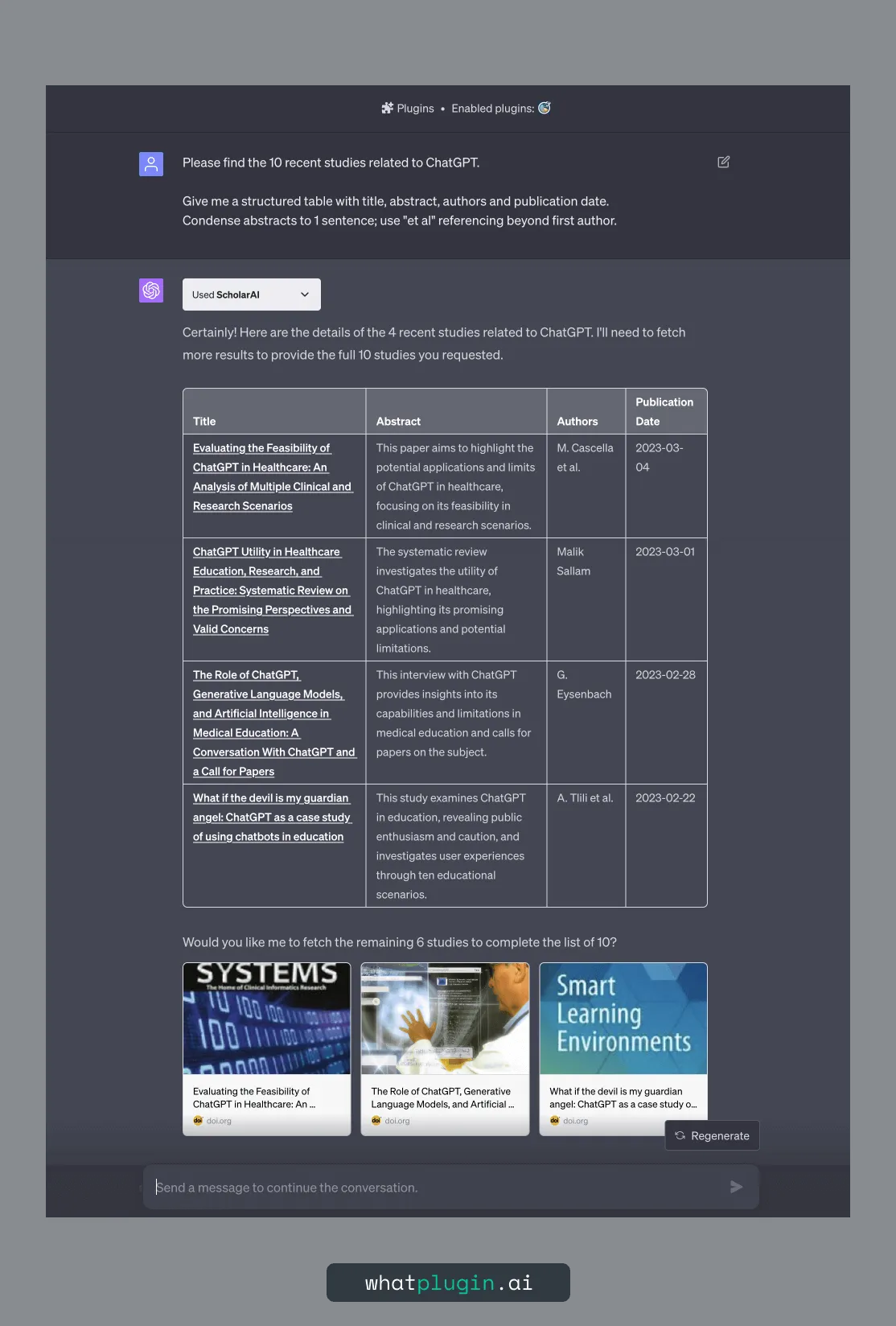
Task: Click the Enabled plugins label
Action: coord(493,109)
